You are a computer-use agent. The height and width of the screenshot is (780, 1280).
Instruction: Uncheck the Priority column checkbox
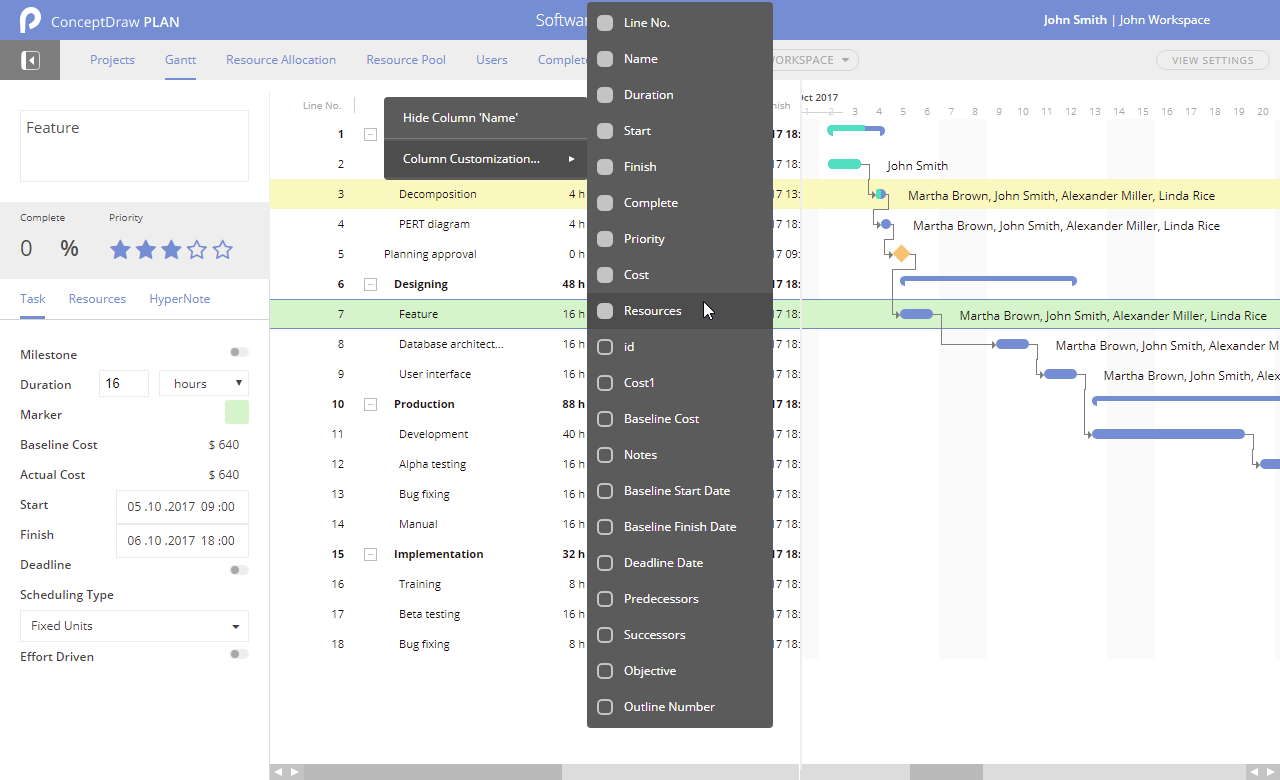coord(605,239)
